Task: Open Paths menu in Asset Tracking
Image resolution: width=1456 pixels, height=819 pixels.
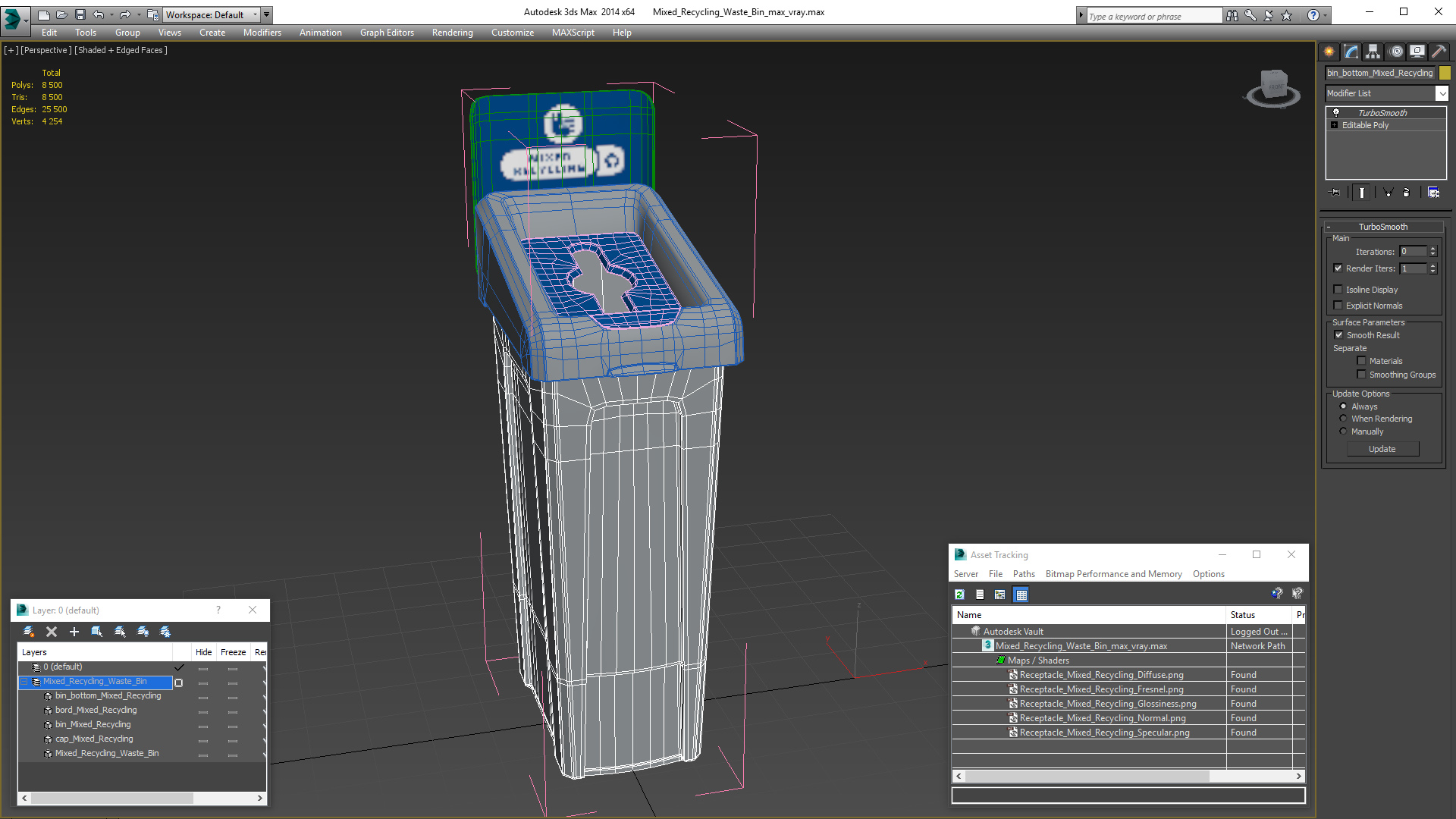Action: [x=1024, y=574]
